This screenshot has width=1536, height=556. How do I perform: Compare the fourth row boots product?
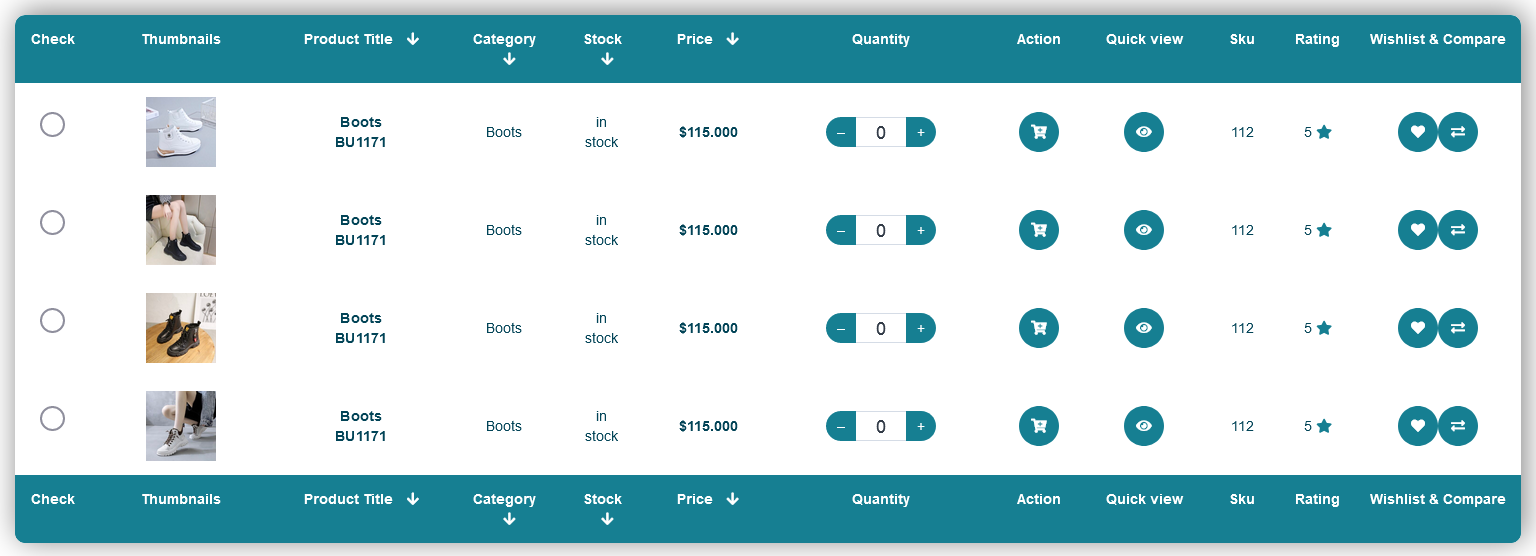tap(1457, 426)
